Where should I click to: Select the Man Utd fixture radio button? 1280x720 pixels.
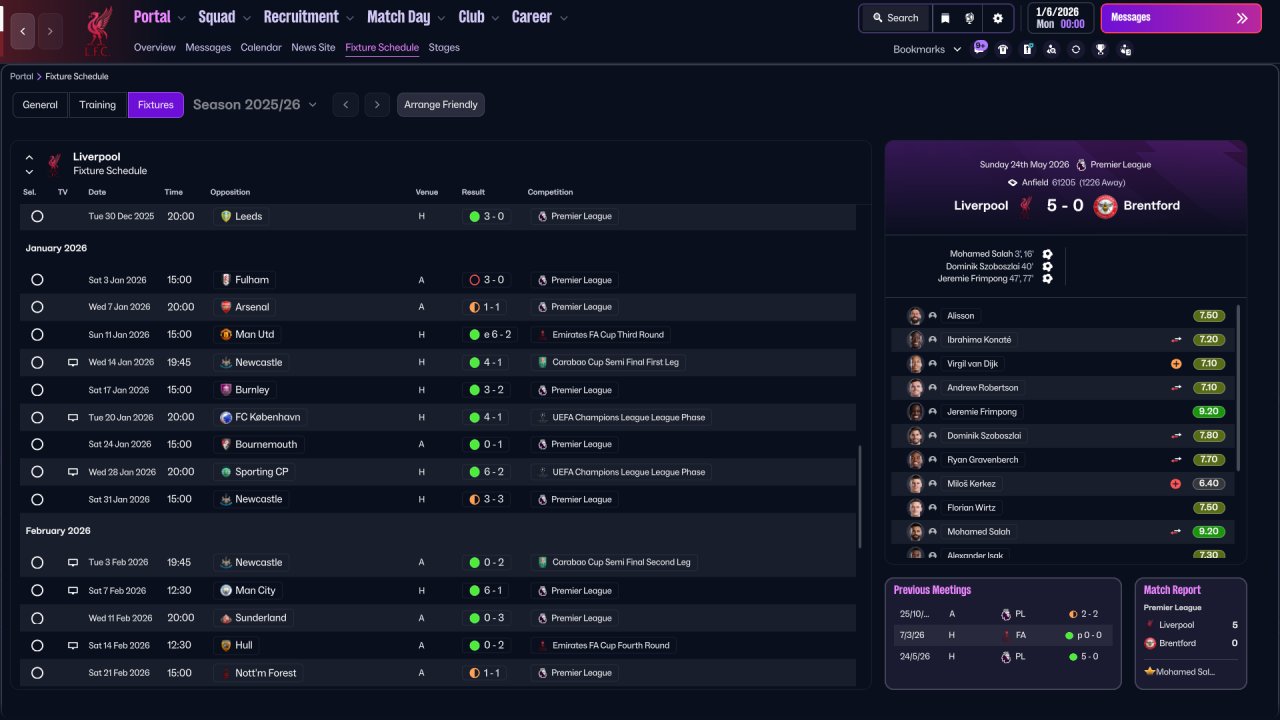[x=37, y=335]
